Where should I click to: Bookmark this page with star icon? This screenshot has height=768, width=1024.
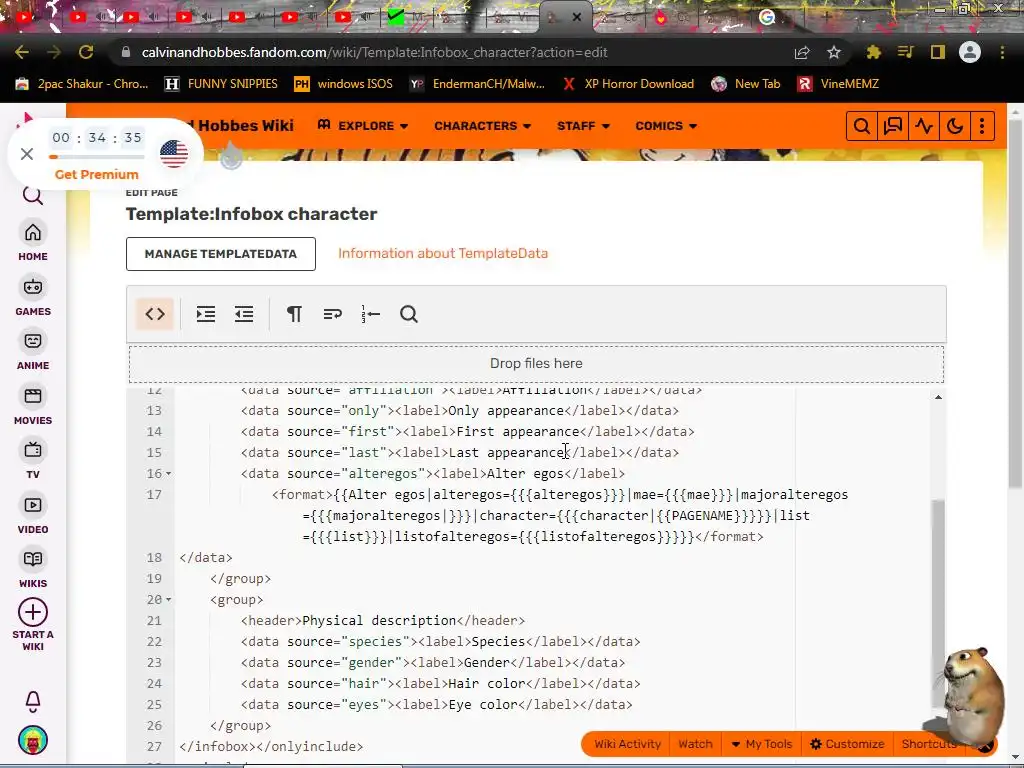coord(834,52)
